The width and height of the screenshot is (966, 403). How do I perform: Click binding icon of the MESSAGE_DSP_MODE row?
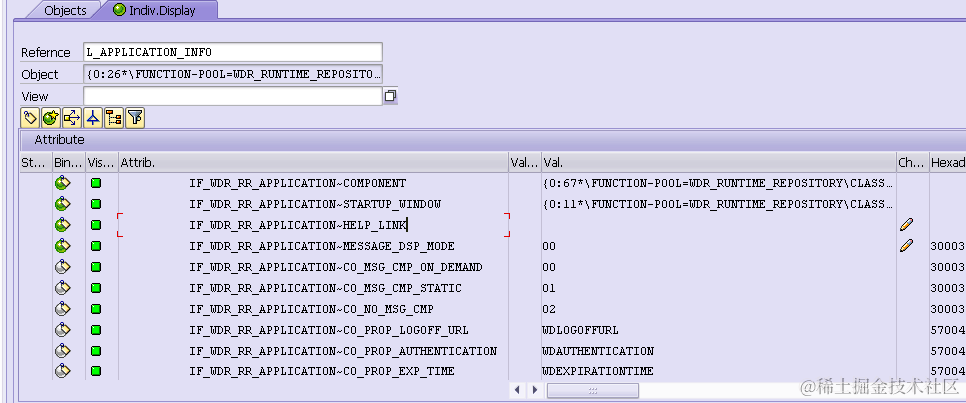coord(62,246)
